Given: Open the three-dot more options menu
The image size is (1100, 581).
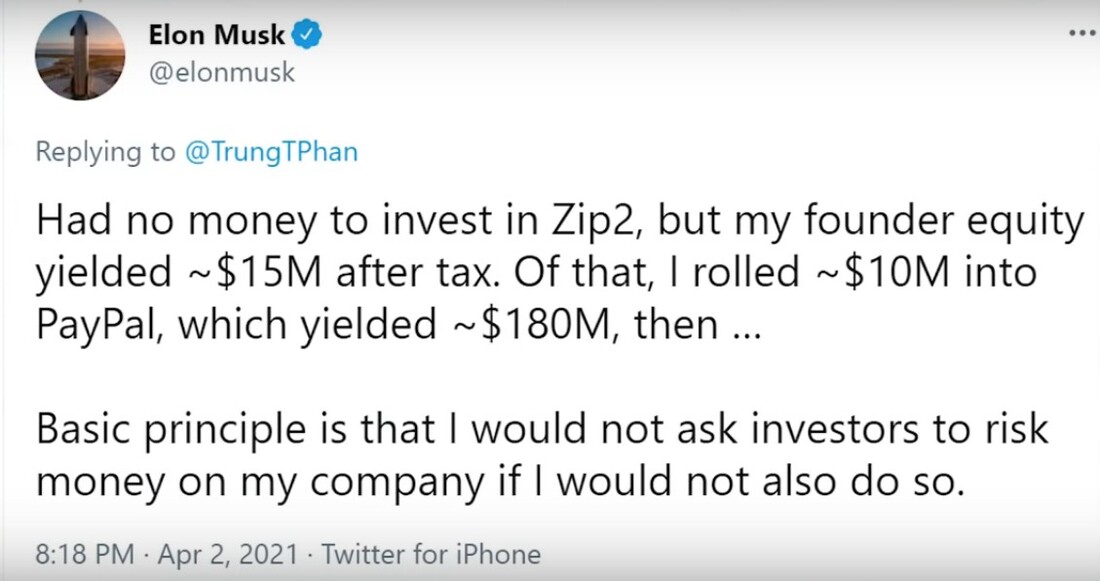Looking at the screenshot, I should tap(1082, 32).
